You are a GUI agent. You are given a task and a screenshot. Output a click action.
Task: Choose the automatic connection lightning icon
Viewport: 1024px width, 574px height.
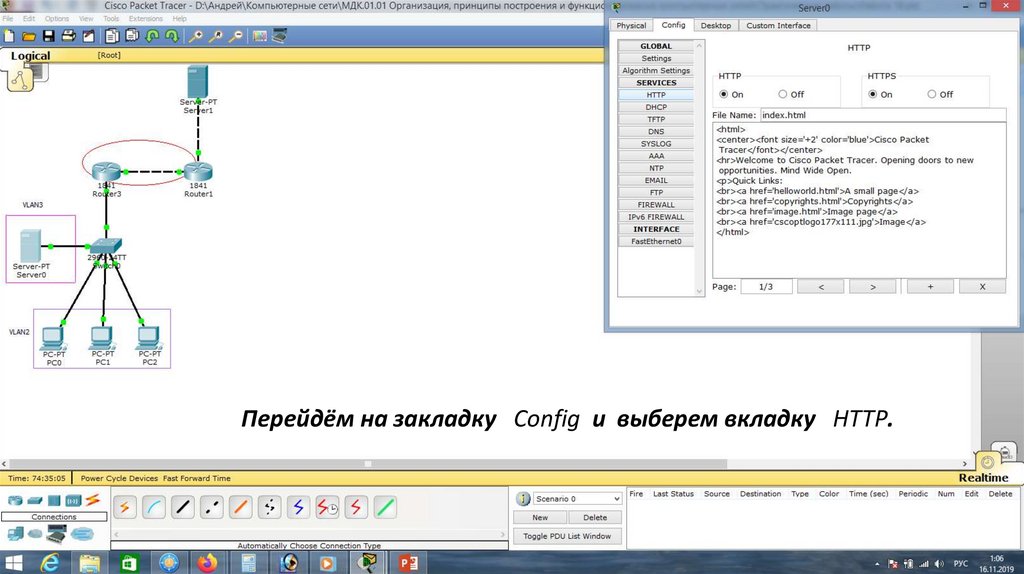125,507
